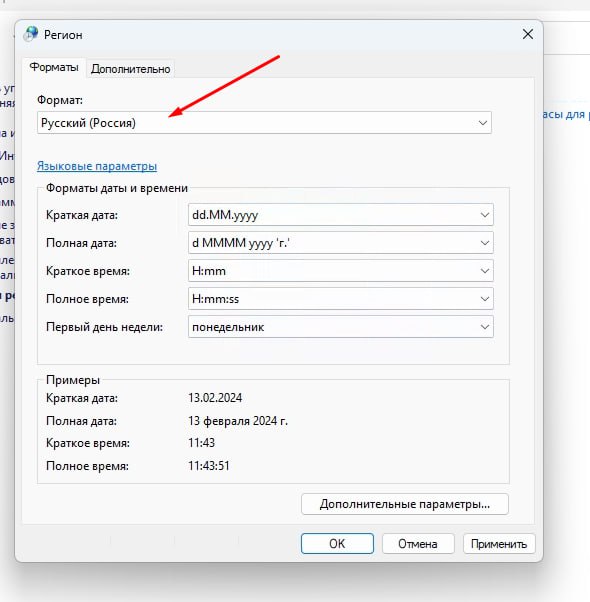Click the Первый день недели: label
The image size is (590, 602).
(x=104, y=327)
